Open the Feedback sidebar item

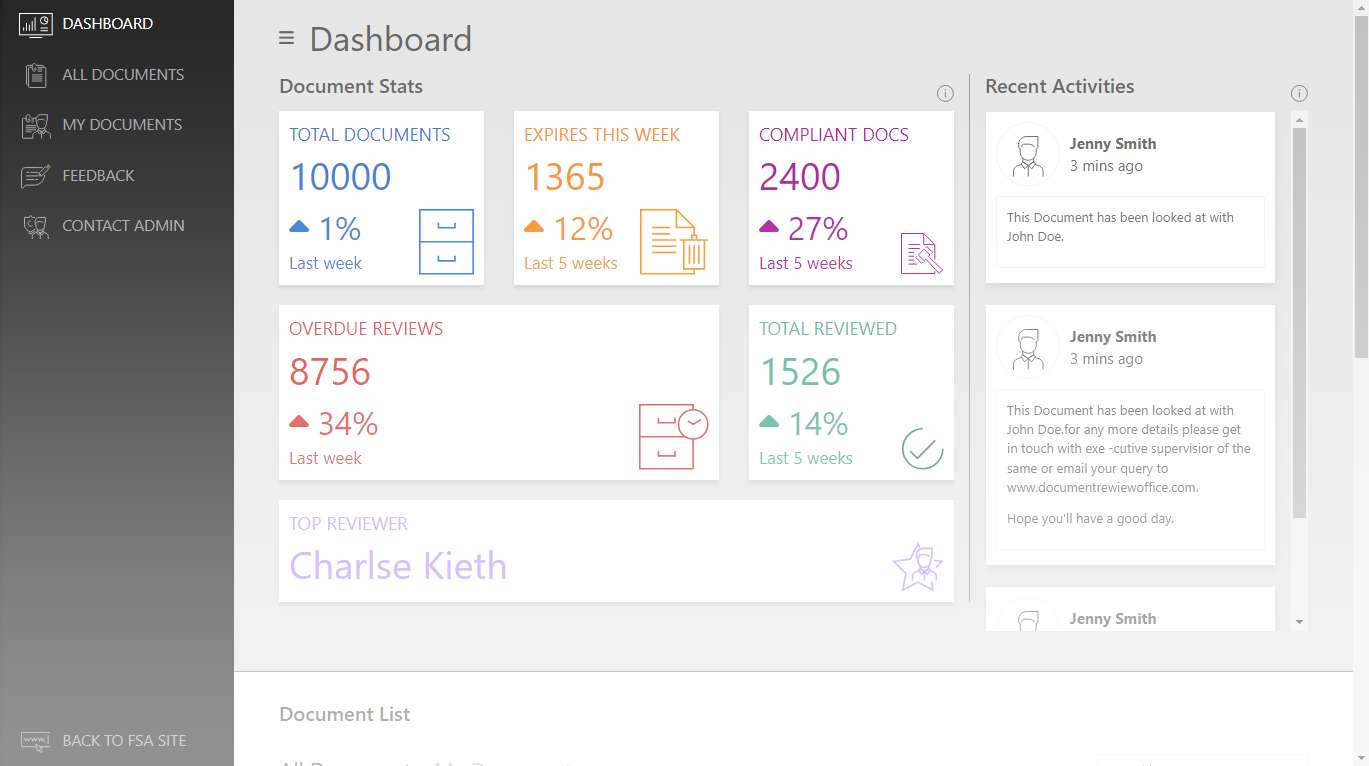[x=98, y=175]
